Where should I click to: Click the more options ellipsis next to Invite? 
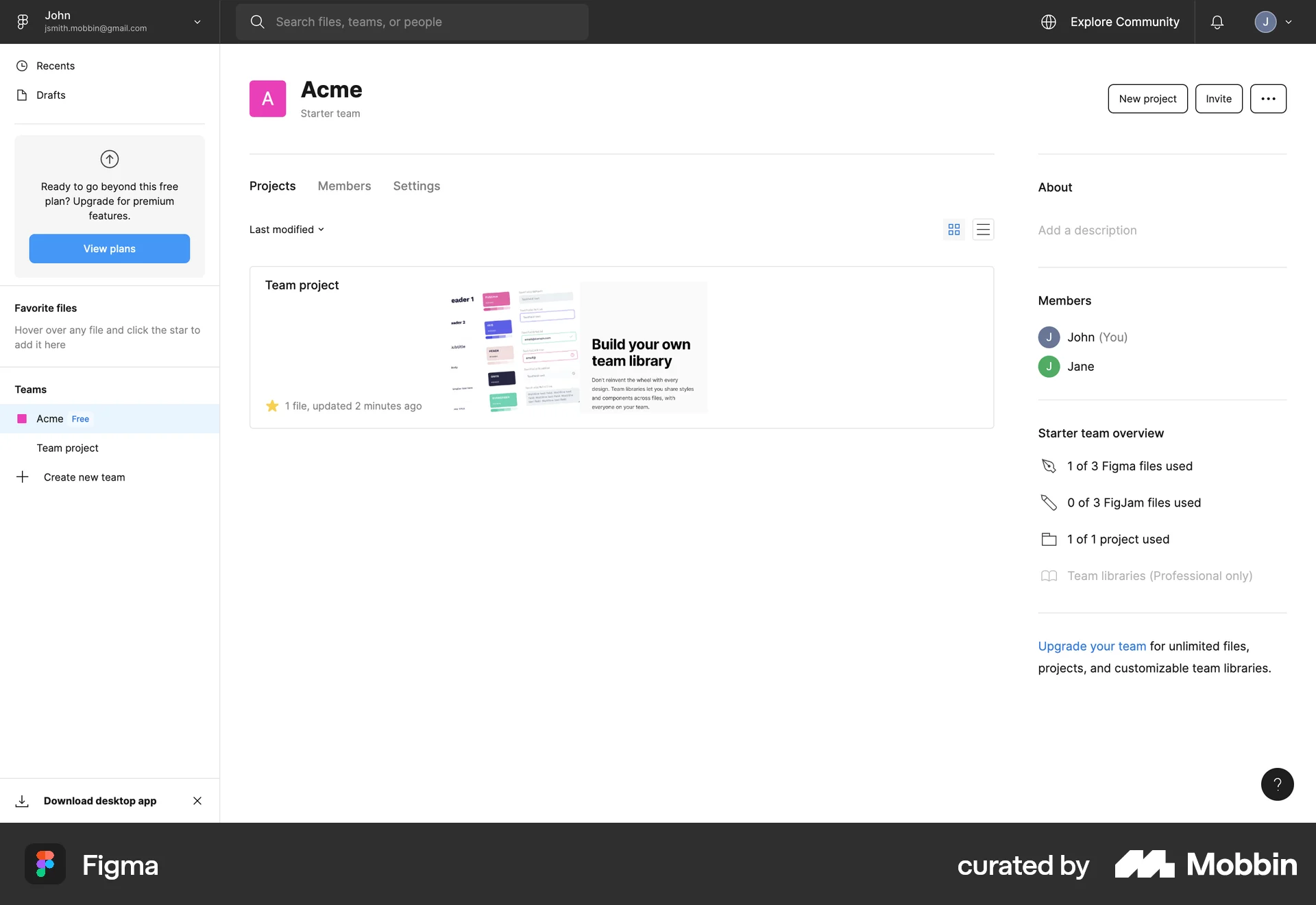click(x=1268, y=98)
